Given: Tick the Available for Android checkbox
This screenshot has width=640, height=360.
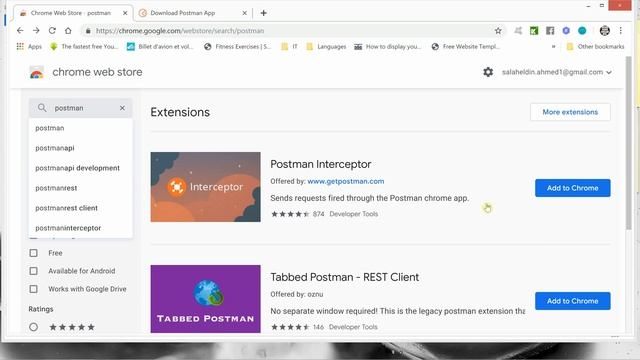Looking at the screenshot, I should click(x=33, y=271).
